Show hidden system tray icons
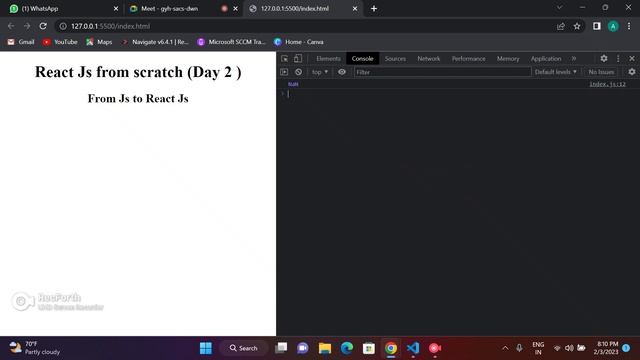Viewport: 640px width, 360px height. pyautogui.click(x=505, y=348)
